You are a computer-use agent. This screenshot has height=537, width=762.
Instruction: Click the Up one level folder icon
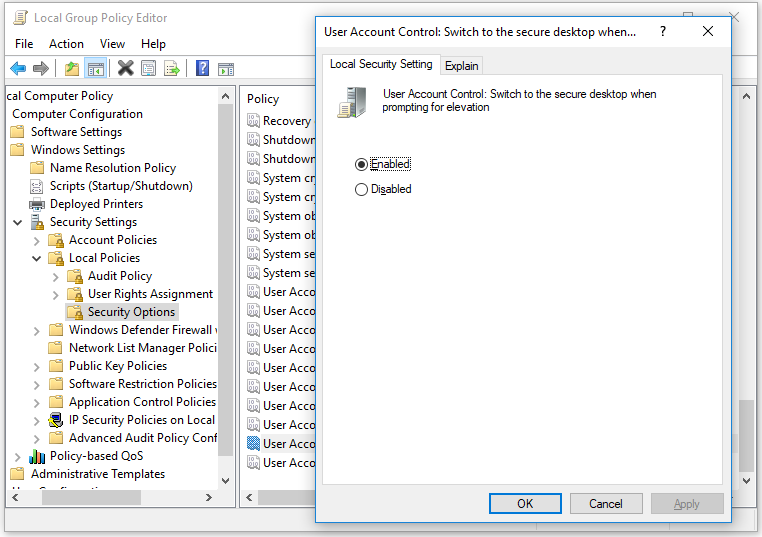pyautogui.click(x=72, y=69)
